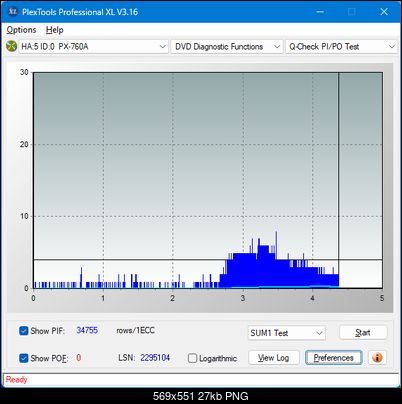Toggle the Show PIF checkbox

coord(24,331)
